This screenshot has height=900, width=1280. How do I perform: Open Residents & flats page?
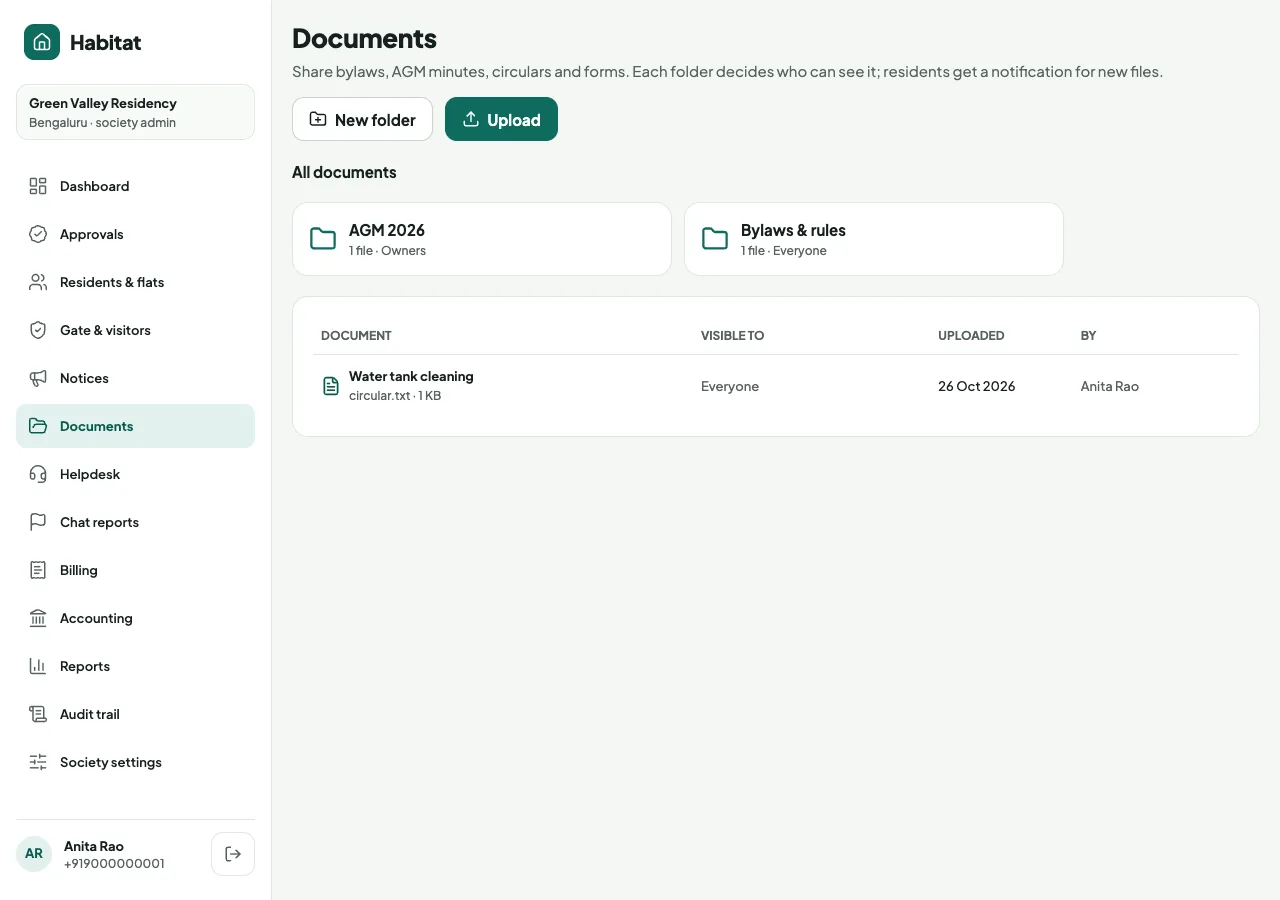pyautogui.click(x=135, y=282)
